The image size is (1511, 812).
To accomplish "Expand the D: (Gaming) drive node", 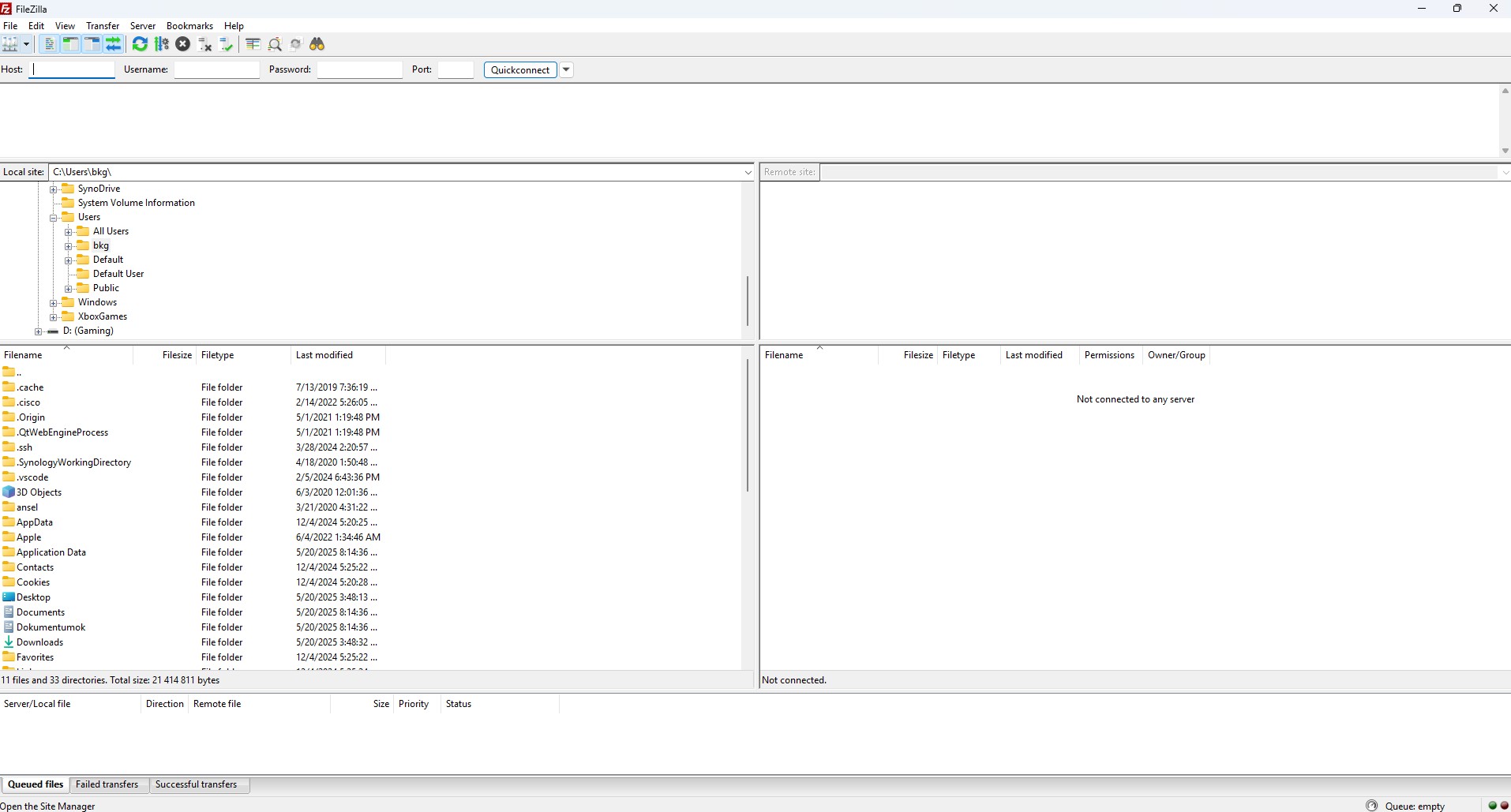I will [x=39, y=331].
